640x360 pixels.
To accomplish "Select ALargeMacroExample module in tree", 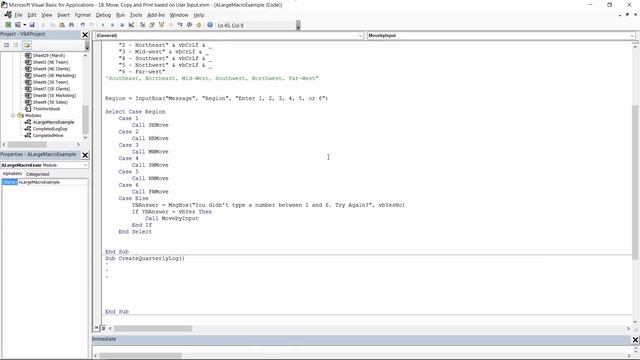I will click(53, 122).
